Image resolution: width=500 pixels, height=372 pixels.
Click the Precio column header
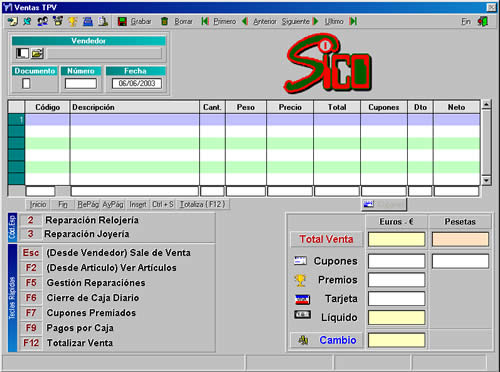pyautogui.click(x=290, y=107)
